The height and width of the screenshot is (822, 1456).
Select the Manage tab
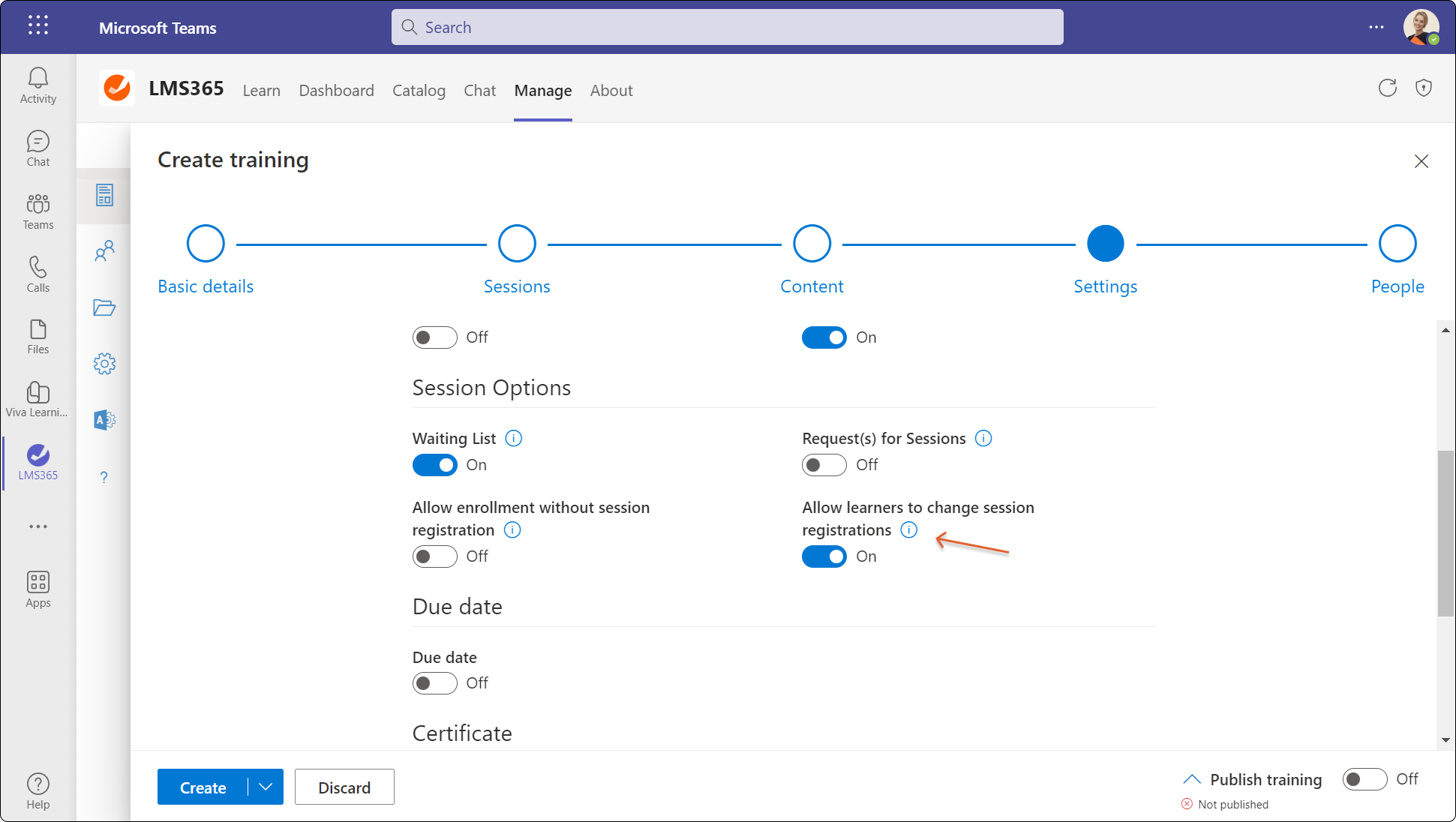(x=543, y=91)
